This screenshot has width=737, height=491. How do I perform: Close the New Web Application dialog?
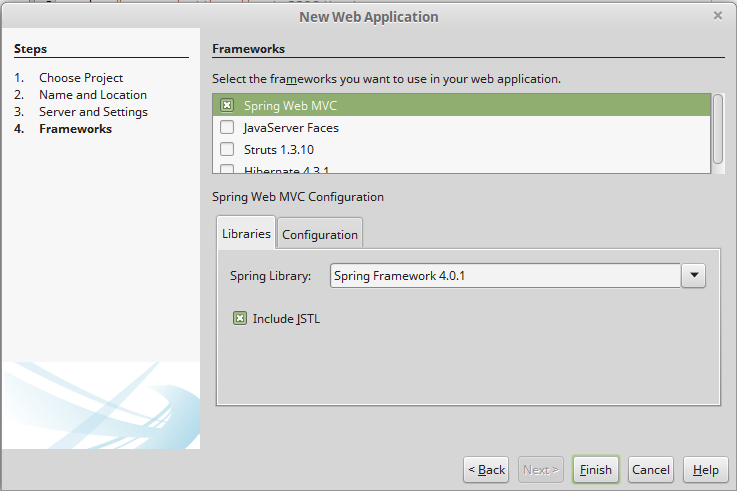coord(718,16)
